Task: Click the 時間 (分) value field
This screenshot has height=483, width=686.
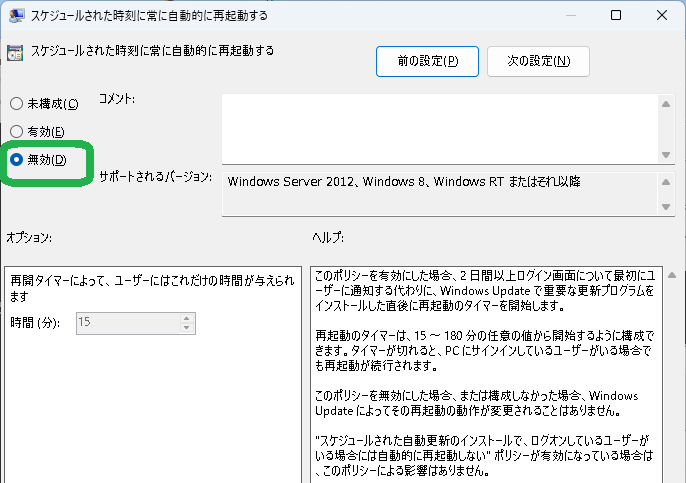Action: point(127,323)
